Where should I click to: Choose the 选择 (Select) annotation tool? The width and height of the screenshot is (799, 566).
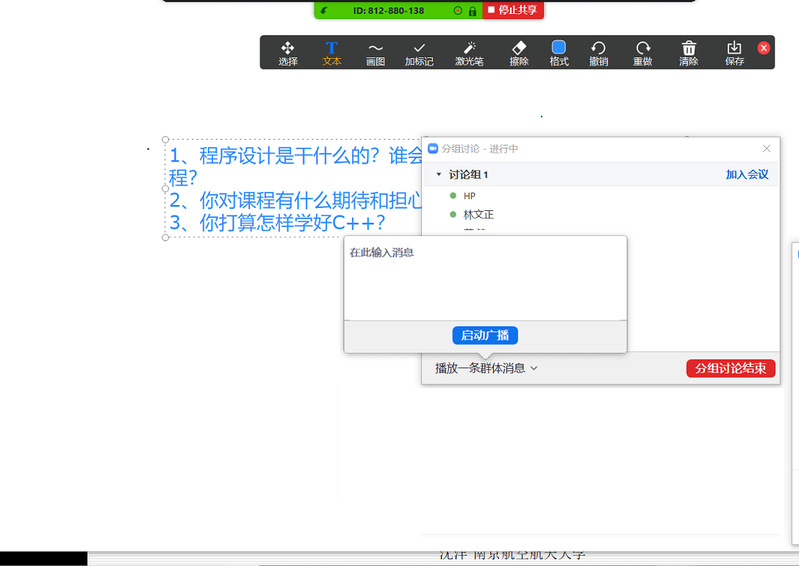coord(288,53)
